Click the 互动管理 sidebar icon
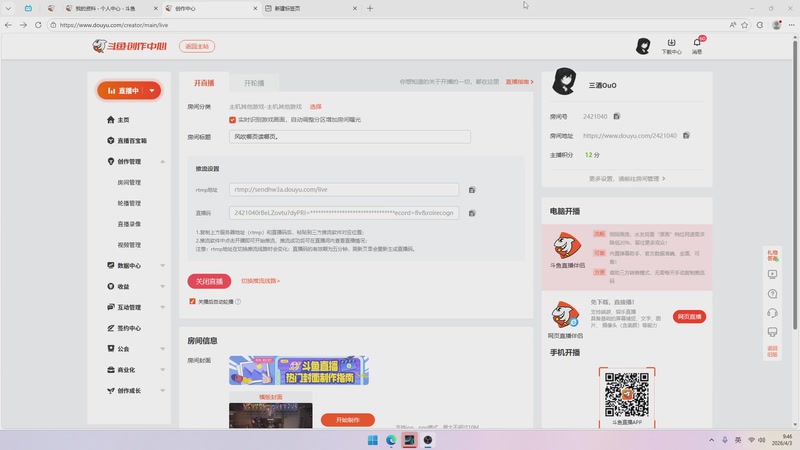This screenshot has height=450, width=800. click(111, 307)
